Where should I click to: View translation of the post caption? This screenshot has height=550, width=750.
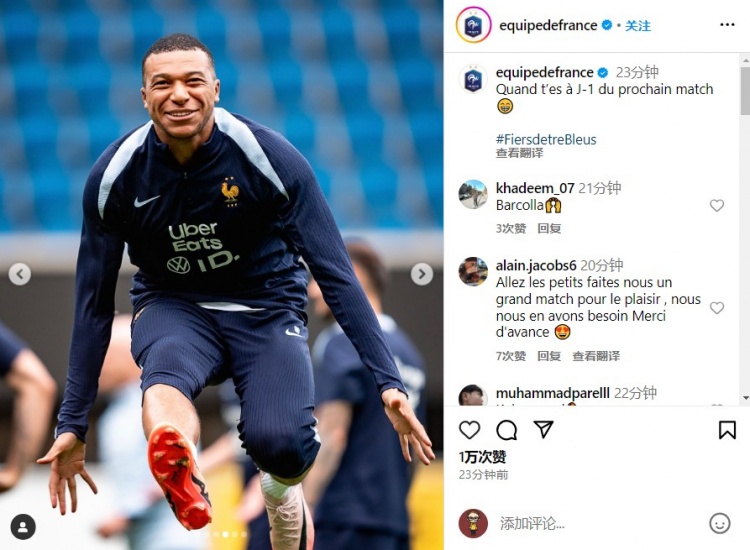(519, 153)
